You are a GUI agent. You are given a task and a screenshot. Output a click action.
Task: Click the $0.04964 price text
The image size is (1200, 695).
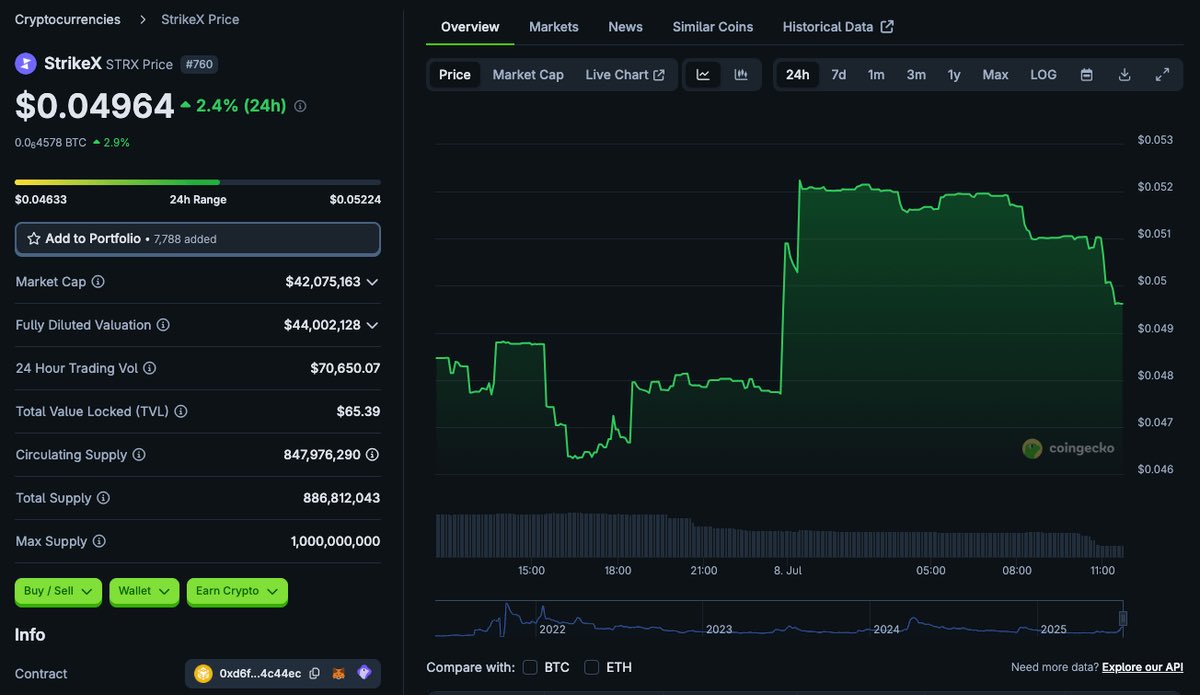[95, 106]
